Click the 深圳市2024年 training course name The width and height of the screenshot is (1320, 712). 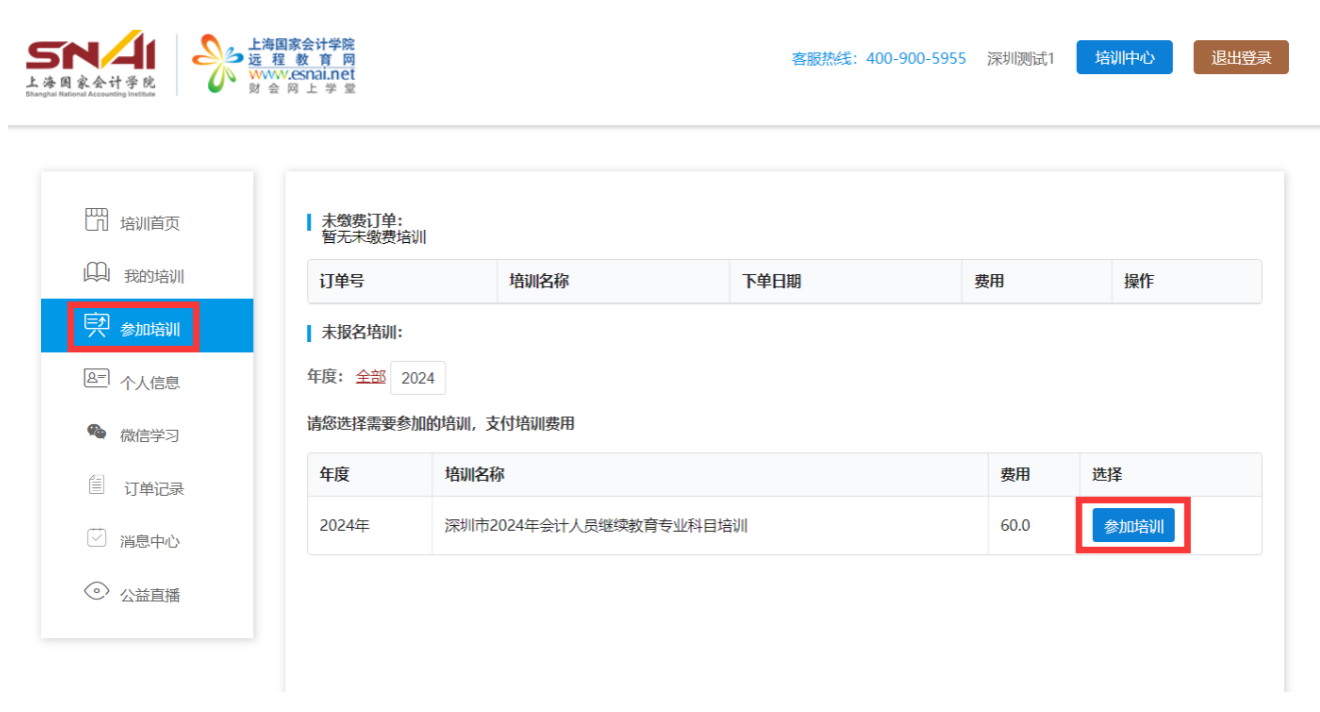coord(596,526)
